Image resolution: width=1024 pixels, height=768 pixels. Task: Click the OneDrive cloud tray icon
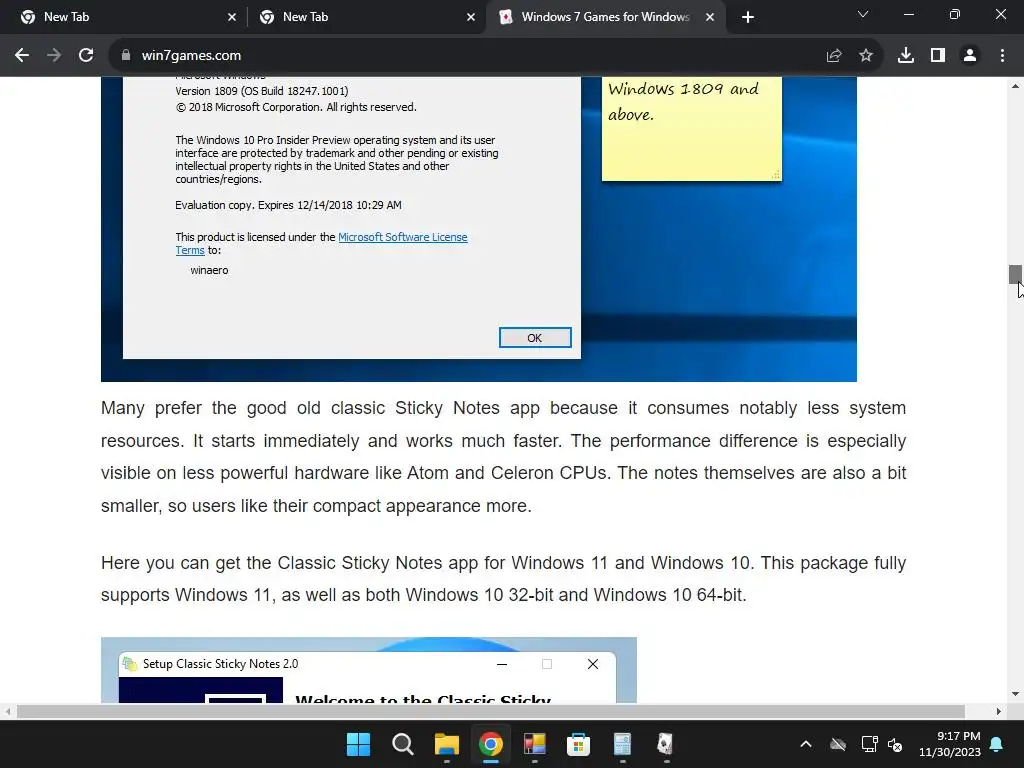pos(838,744)
